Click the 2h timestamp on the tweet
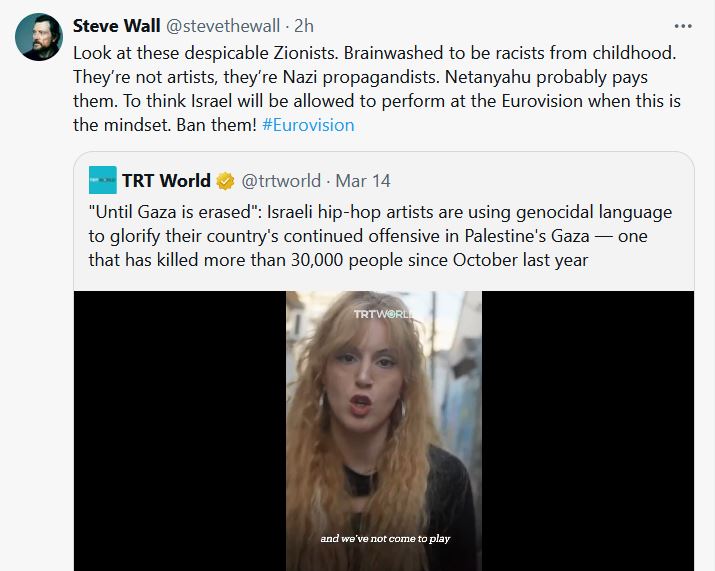Image resolution: width=715 pixels, height=571 pixels. tap(304, 26)
